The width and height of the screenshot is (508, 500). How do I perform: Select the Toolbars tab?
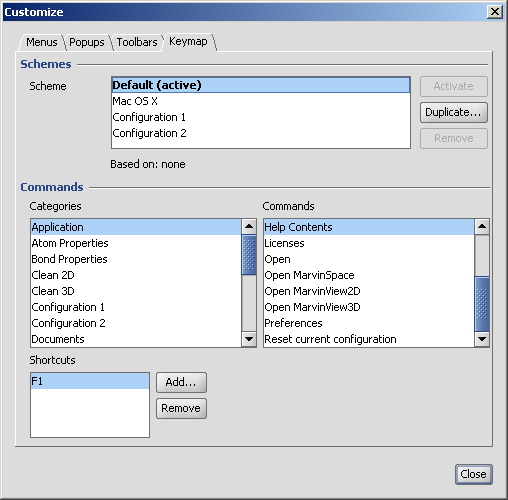click(137, 42)
